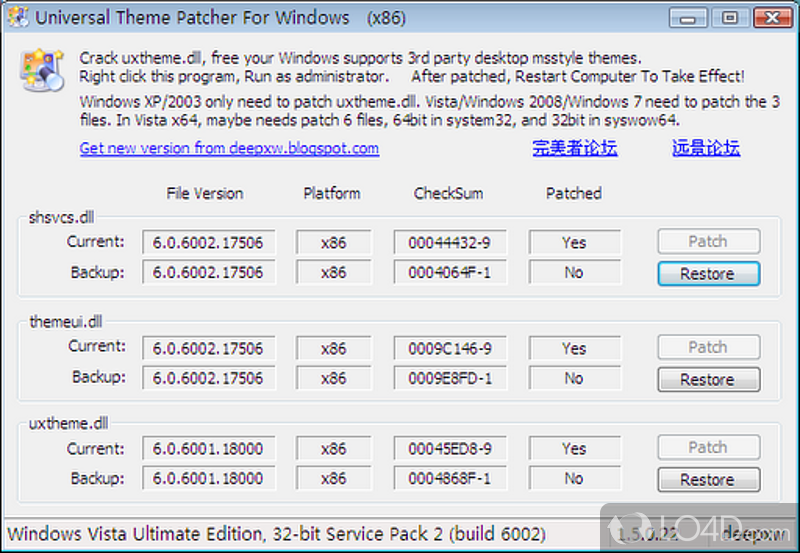800x553 pixels.
Task: Select uxtheme.dll current file version field
Action: (x=209, y=448)
